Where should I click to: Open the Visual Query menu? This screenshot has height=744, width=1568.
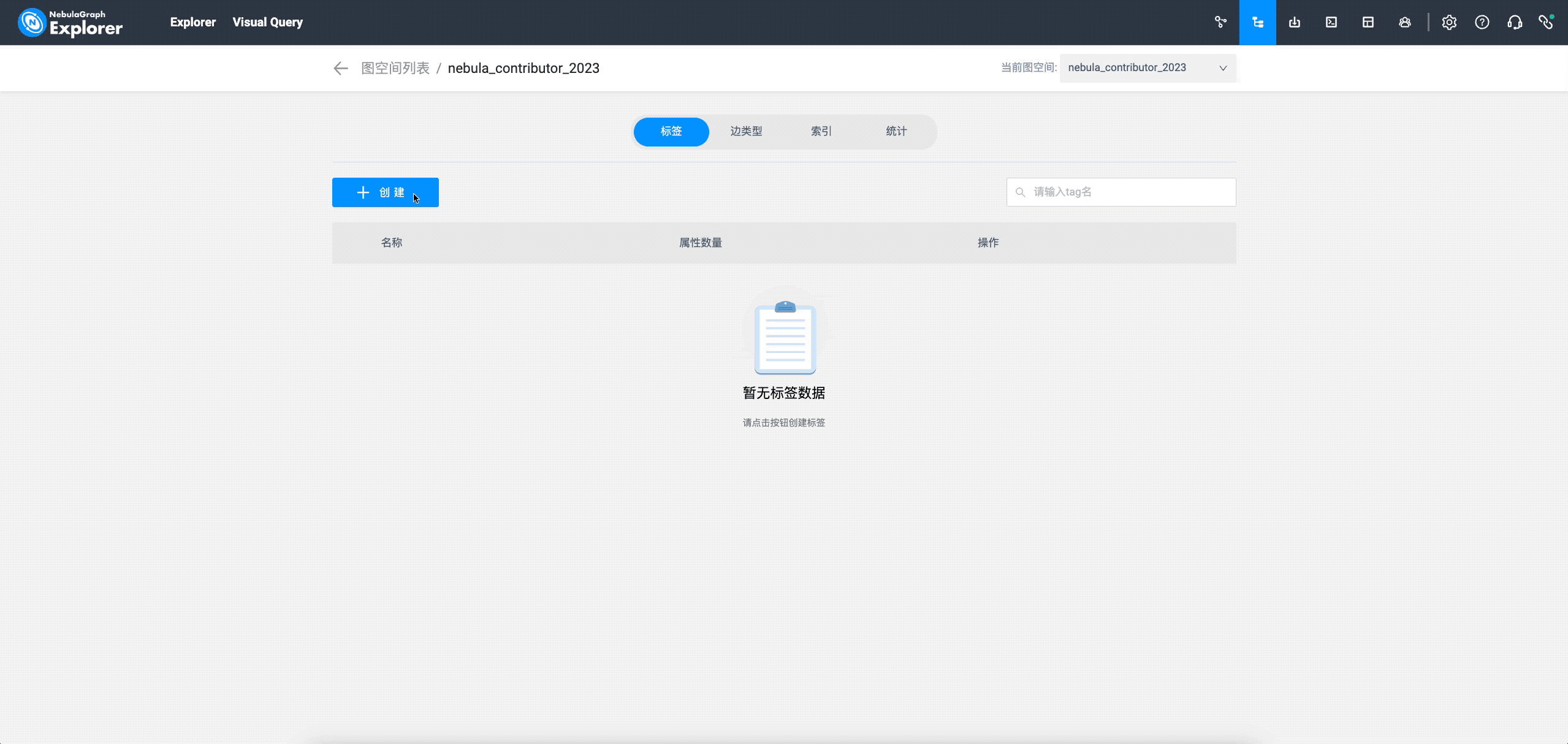[x=267, y=23]
